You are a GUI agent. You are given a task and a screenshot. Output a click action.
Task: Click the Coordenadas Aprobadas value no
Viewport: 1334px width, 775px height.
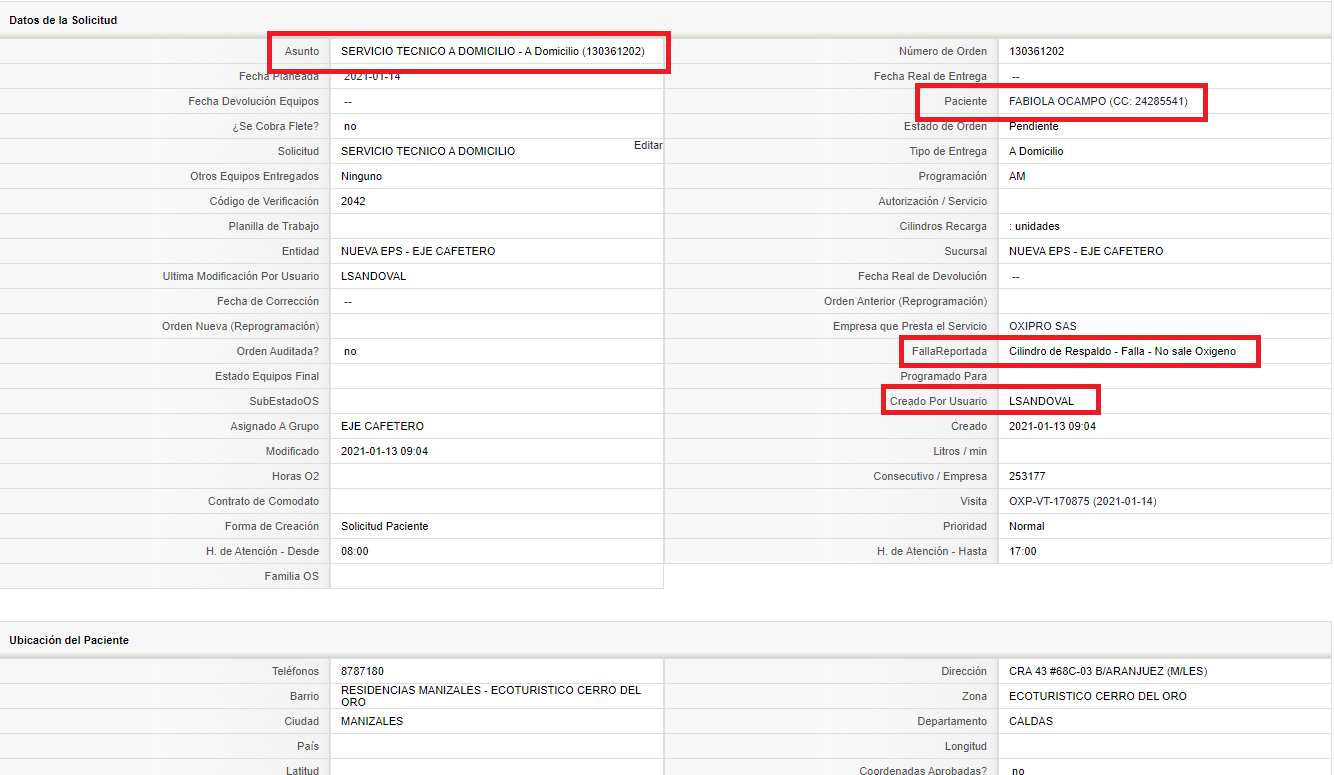click(1018, 771)
